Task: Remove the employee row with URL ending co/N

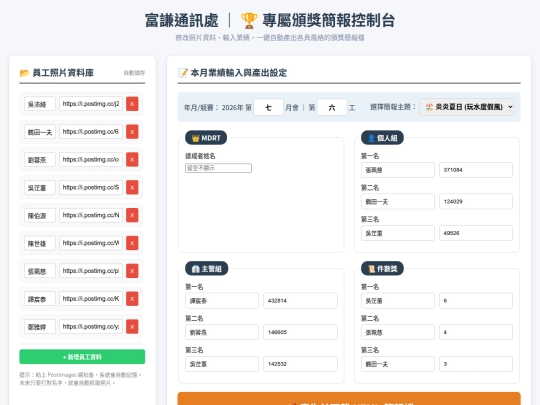Action: (x=132, y=215)
